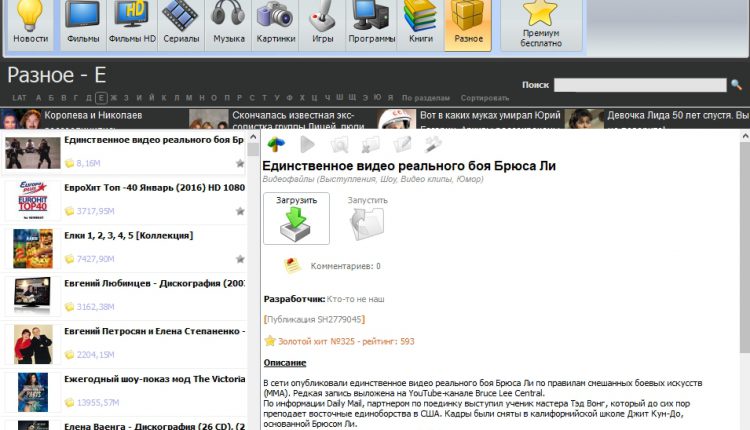Click the Запустить launch button
This screenshot has width=750, height=430.
pos(367,218)
